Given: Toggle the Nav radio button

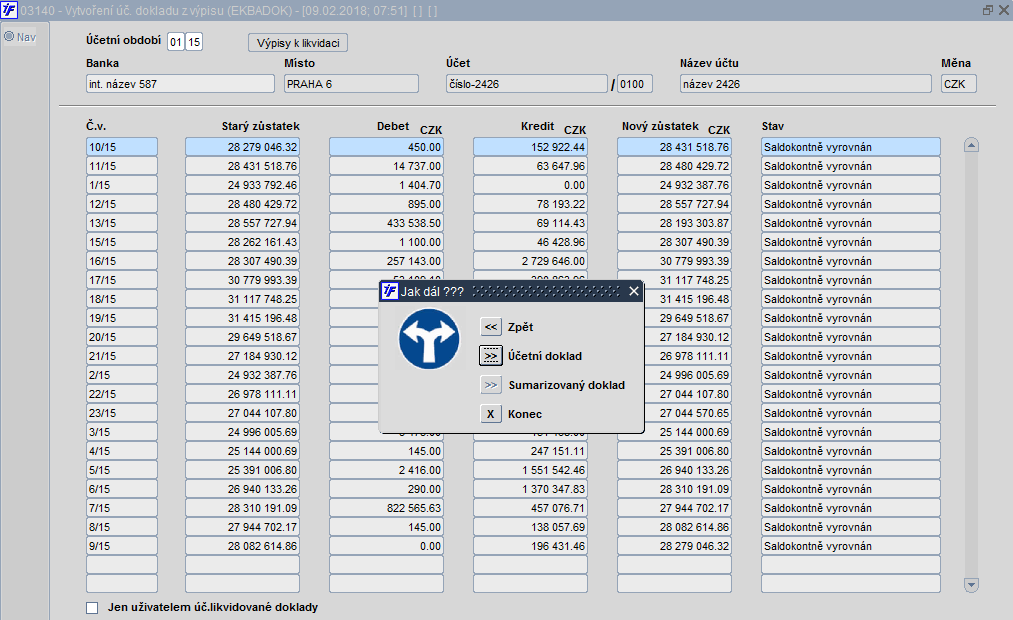Looking at the screenshot, I should click(9, 37).
